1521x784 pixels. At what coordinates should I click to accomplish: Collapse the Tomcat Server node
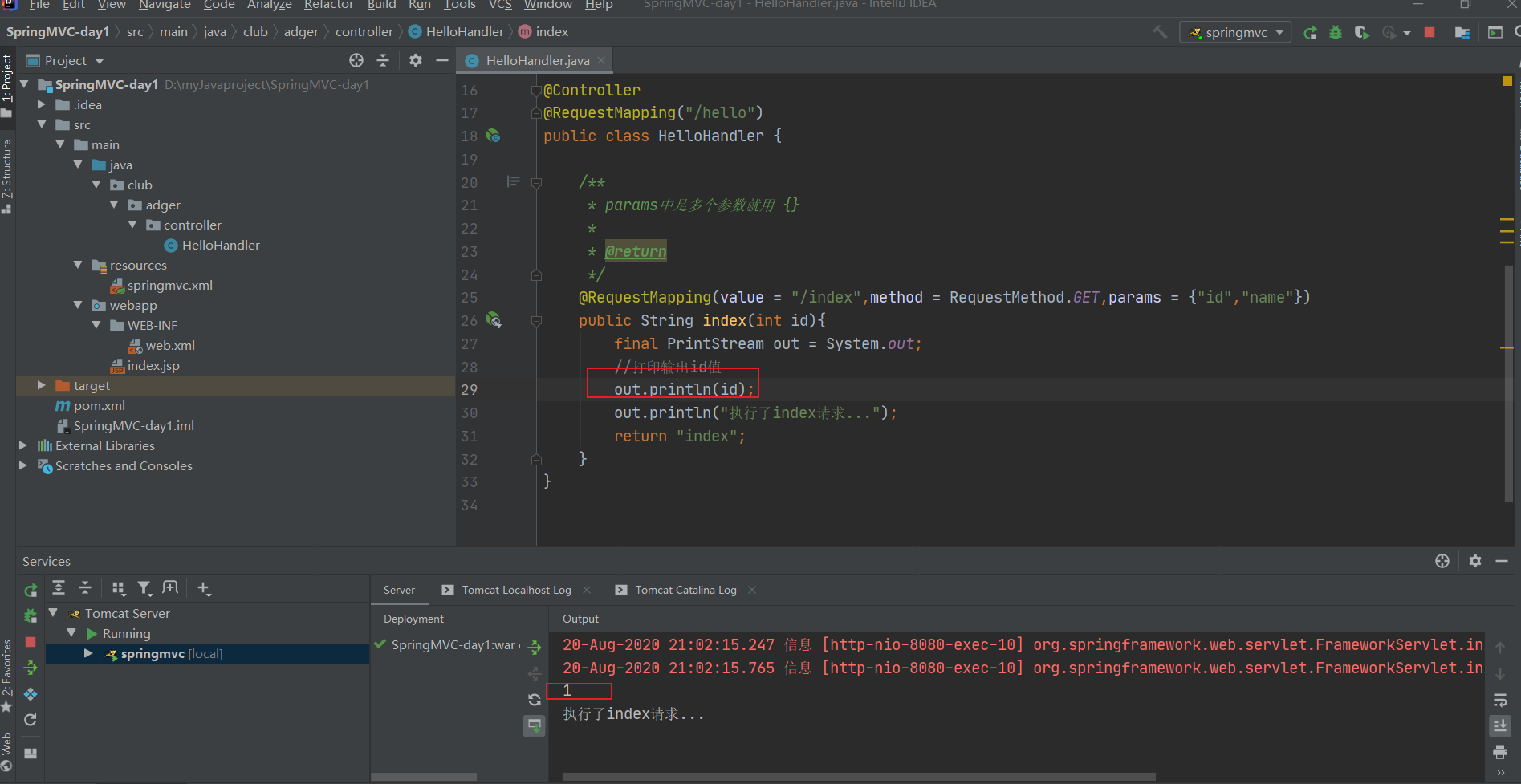pos(53,612)
